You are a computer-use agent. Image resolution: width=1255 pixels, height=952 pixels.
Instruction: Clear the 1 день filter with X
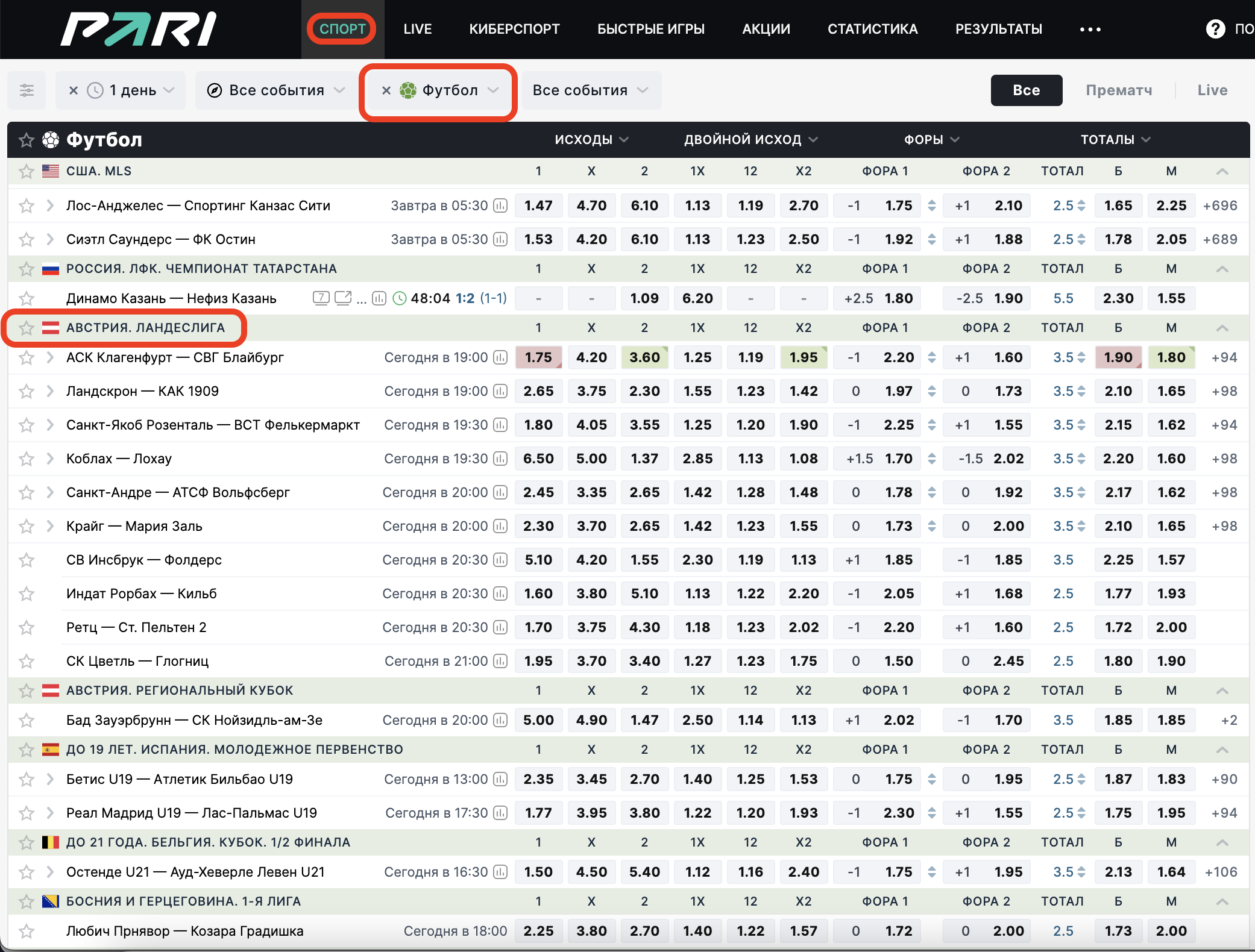(x=74, y=90)
